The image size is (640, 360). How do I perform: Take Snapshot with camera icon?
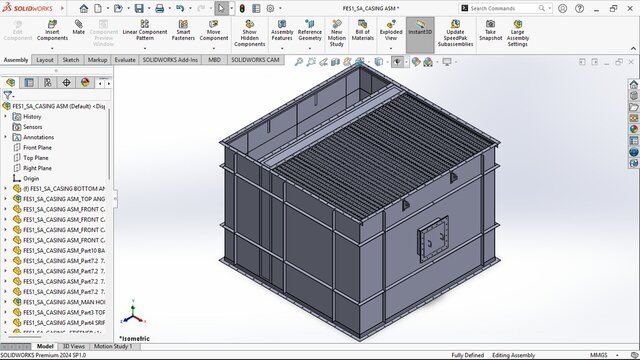click(490, 30)
